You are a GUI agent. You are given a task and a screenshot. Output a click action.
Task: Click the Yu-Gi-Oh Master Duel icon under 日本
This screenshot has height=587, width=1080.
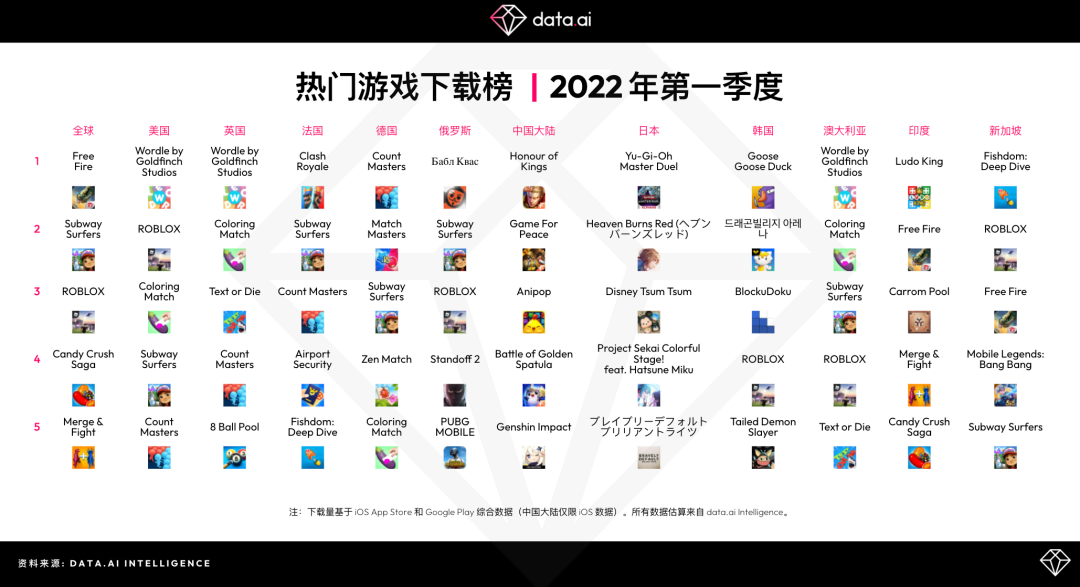648,197
